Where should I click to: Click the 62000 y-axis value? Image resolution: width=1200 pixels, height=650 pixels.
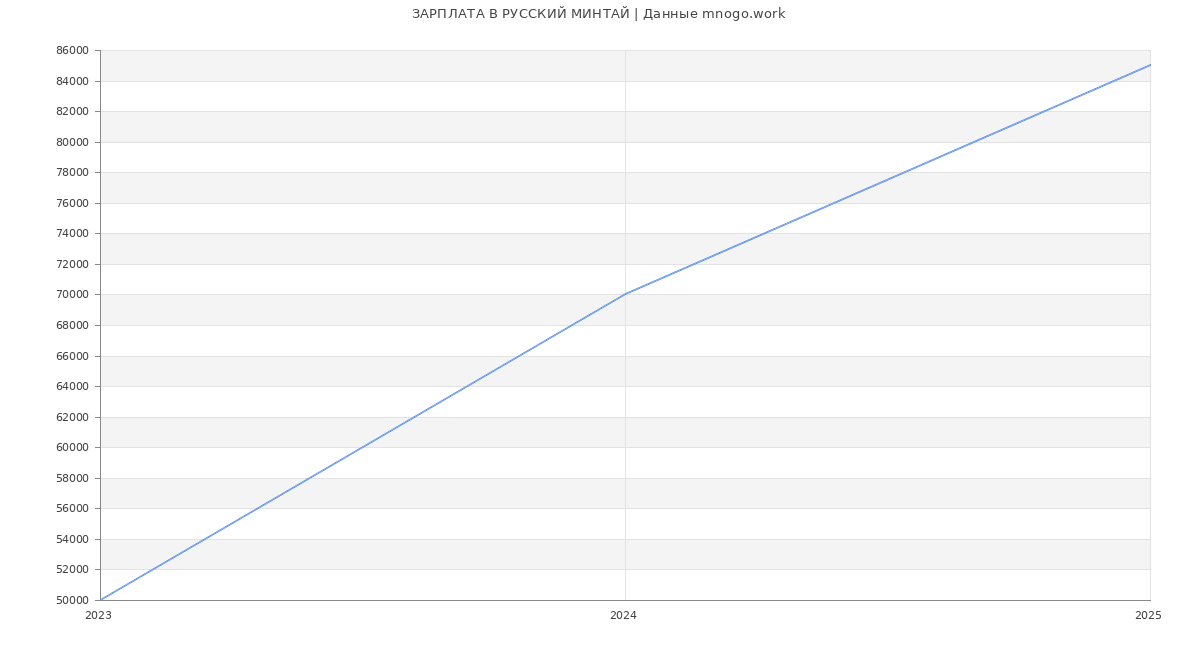tap(72, 417)
